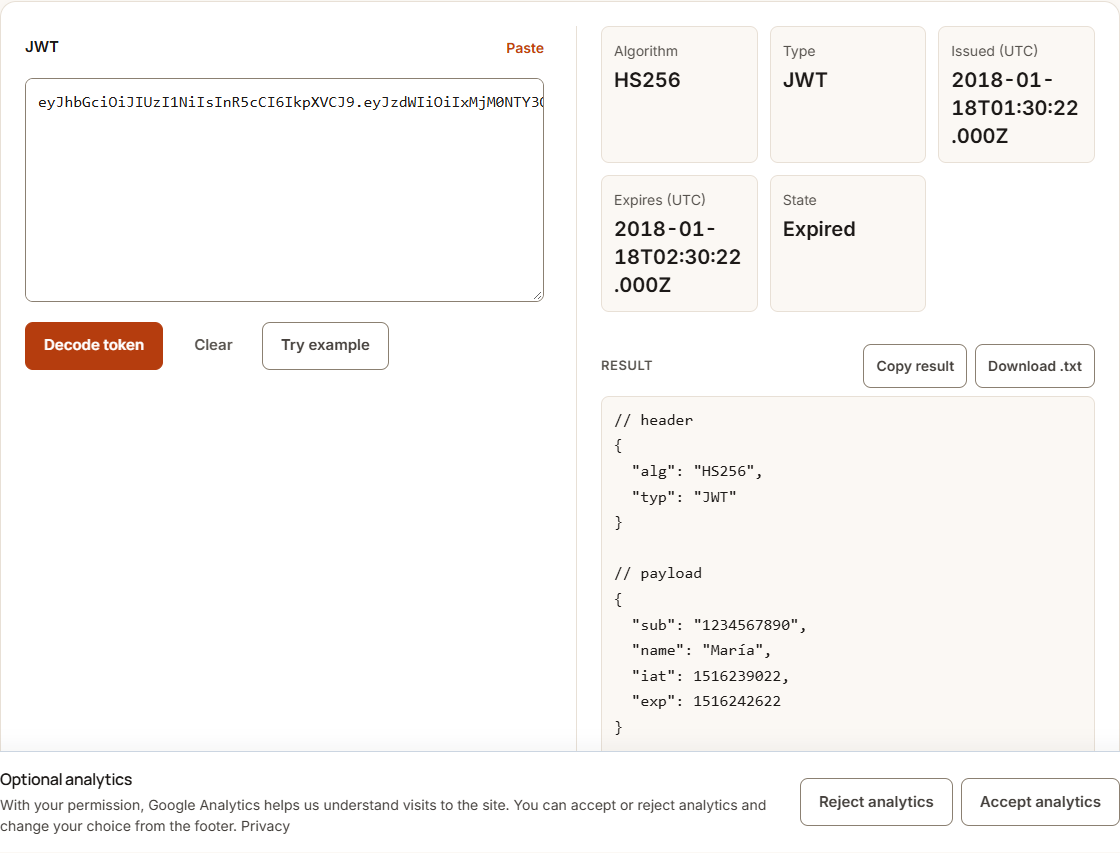This screenshot has height=853, width=1120.
Task: Select the Issued (UTC) timestamp value
Action: click(1015, 108)
